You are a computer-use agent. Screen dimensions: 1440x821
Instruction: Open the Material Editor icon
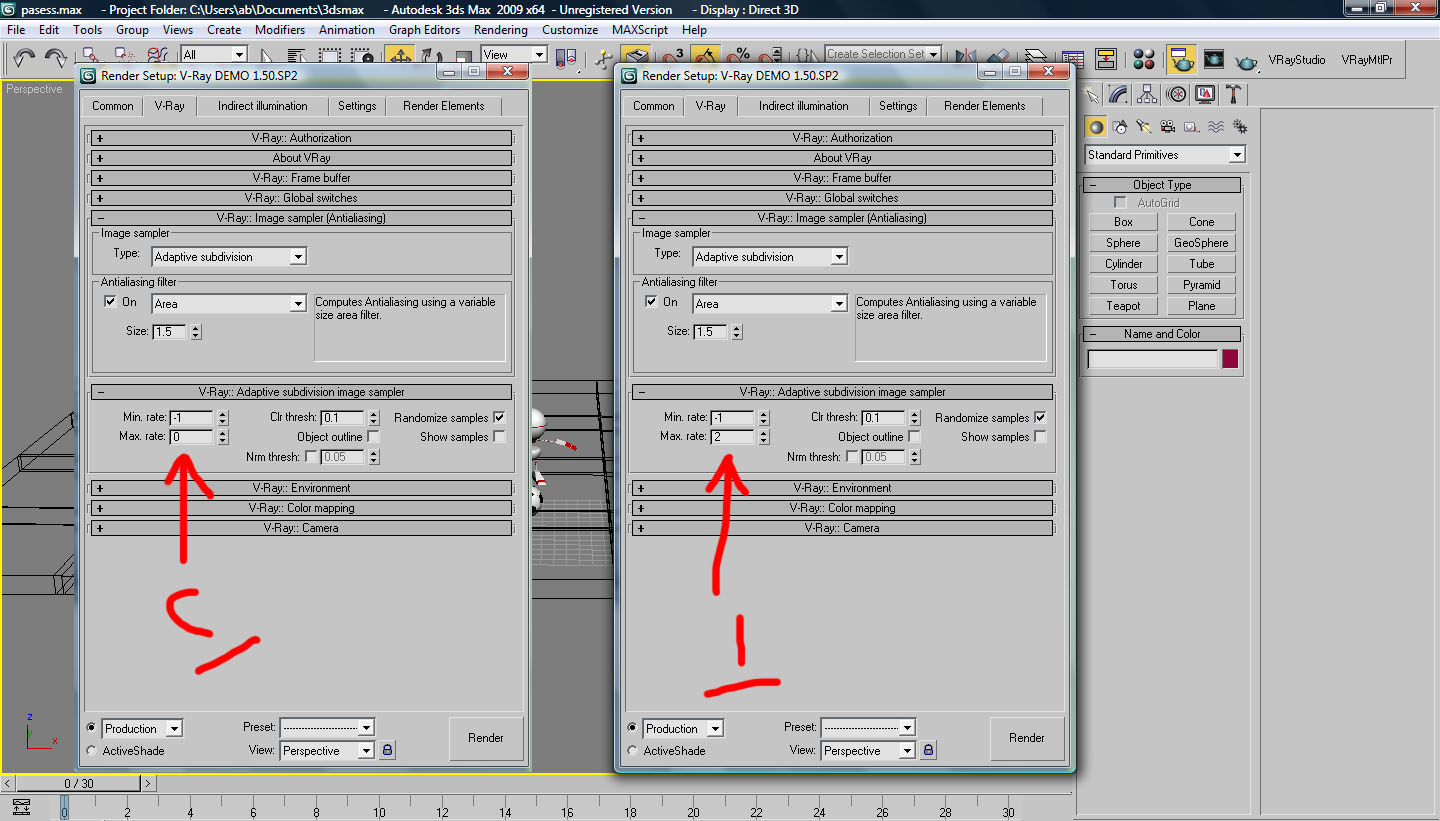pyautogui.click(x=1145, y=59)
